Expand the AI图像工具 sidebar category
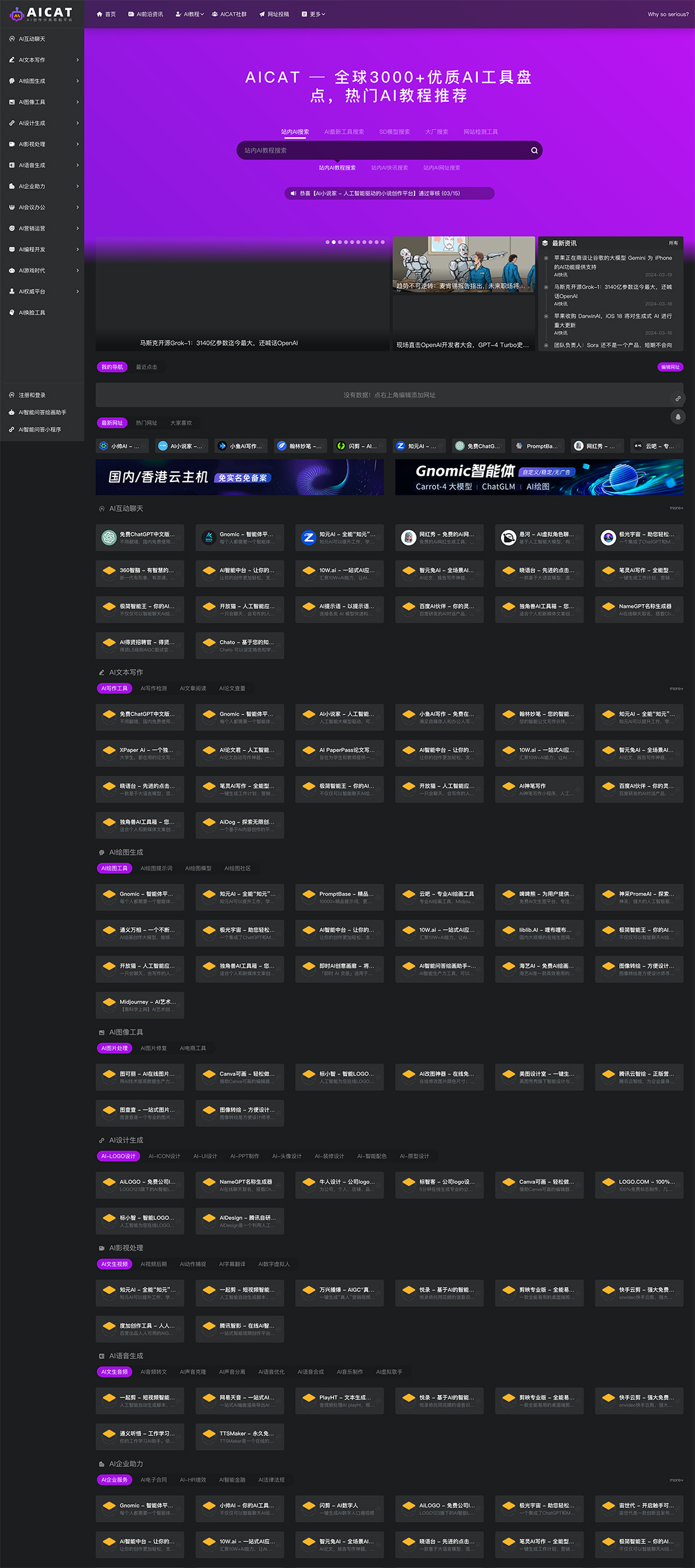Image resolution: width=695 pixels, height=1568 pixels. (x=78, y=102)
